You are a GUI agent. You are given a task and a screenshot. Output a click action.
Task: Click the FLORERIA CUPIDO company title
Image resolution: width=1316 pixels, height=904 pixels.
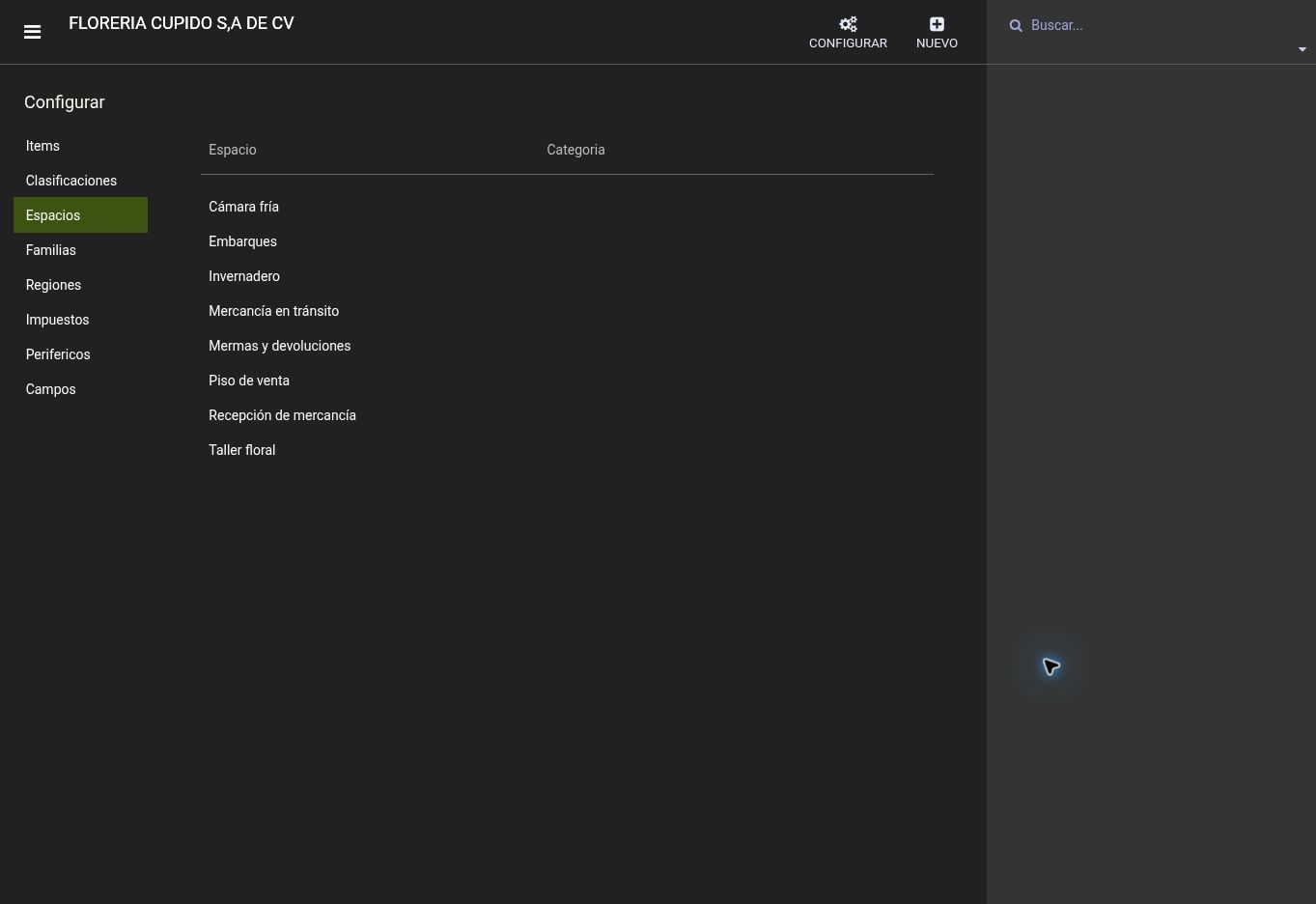(x=182, y=23)
